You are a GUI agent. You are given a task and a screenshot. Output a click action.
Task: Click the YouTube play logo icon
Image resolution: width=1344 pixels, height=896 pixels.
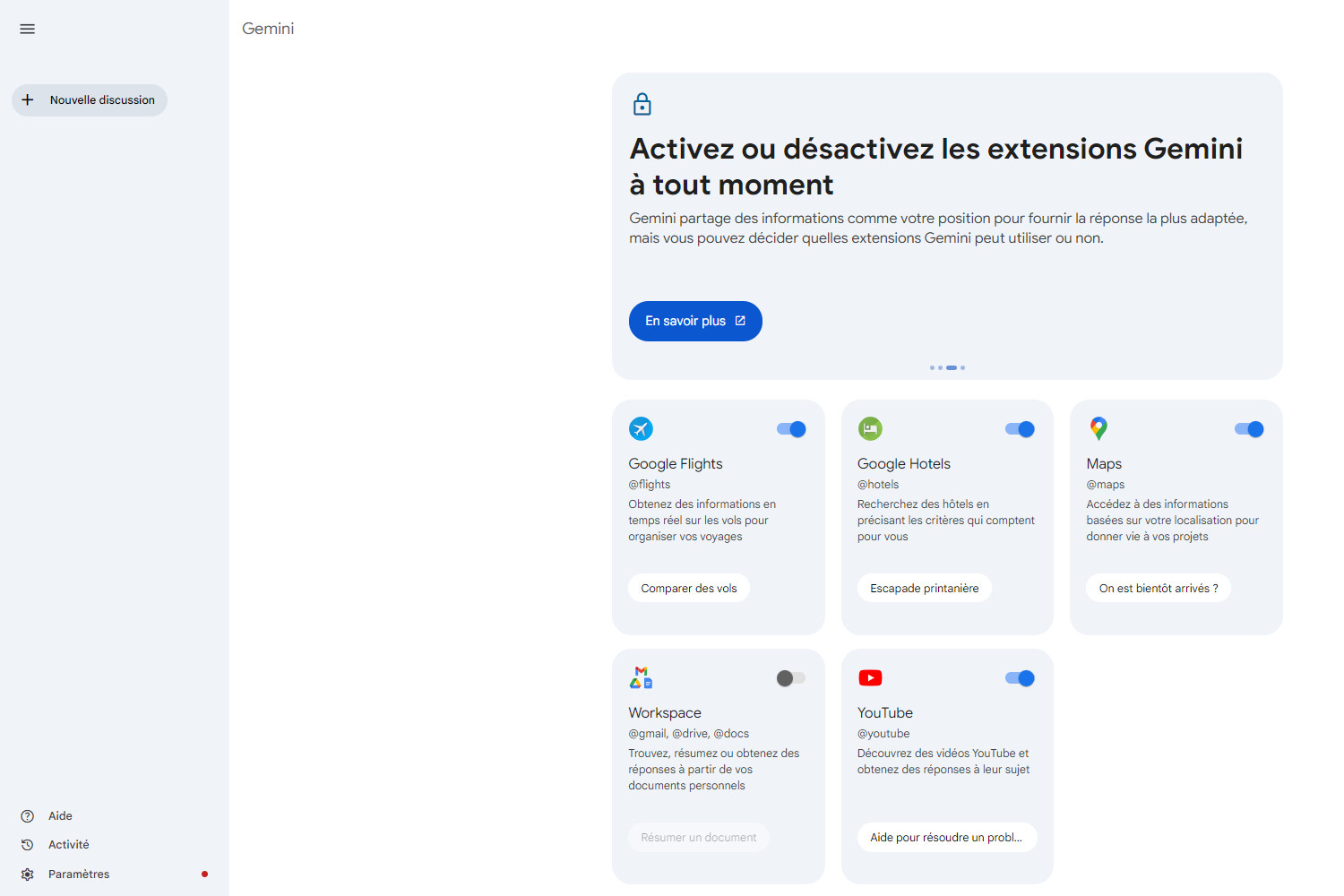coord(870,677)
